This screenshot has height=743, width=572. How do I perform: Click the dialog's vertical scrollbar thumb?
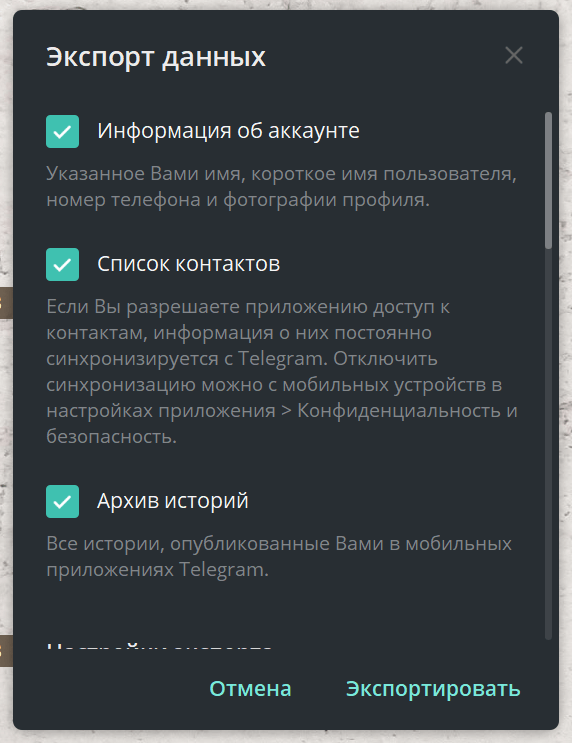pyautogui.click(x=548, y=180)
